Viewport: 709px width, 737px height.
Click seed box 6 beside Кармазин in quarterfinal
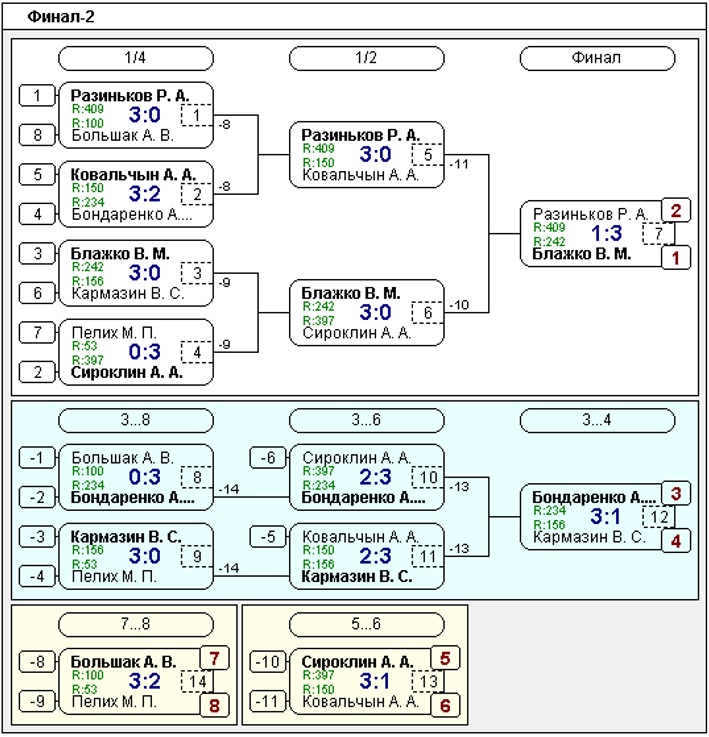pyautogui.click(x=37, y=293)
